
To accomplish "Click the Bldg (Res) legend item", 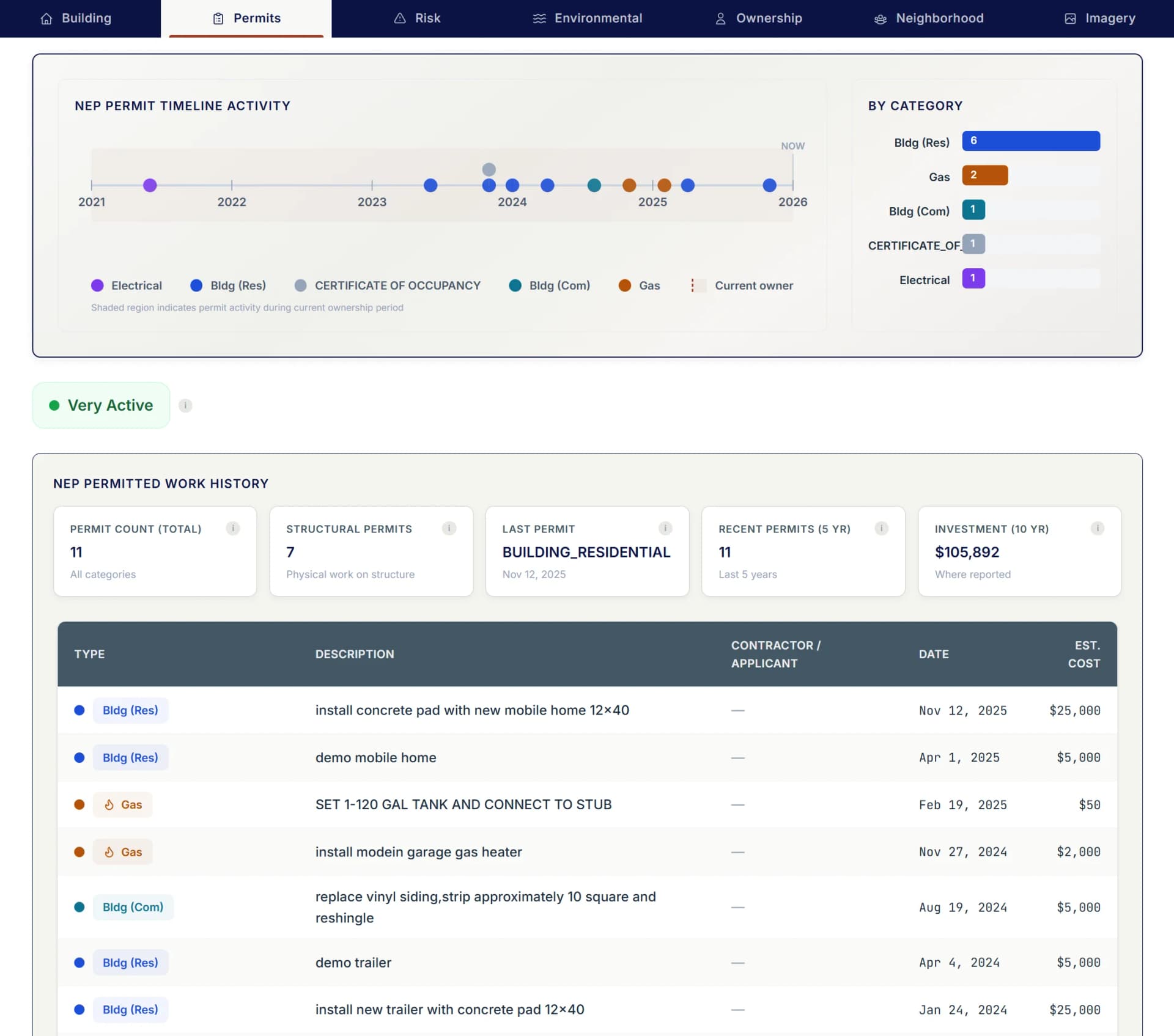I will pyautogui.click(x=228, y=285).
